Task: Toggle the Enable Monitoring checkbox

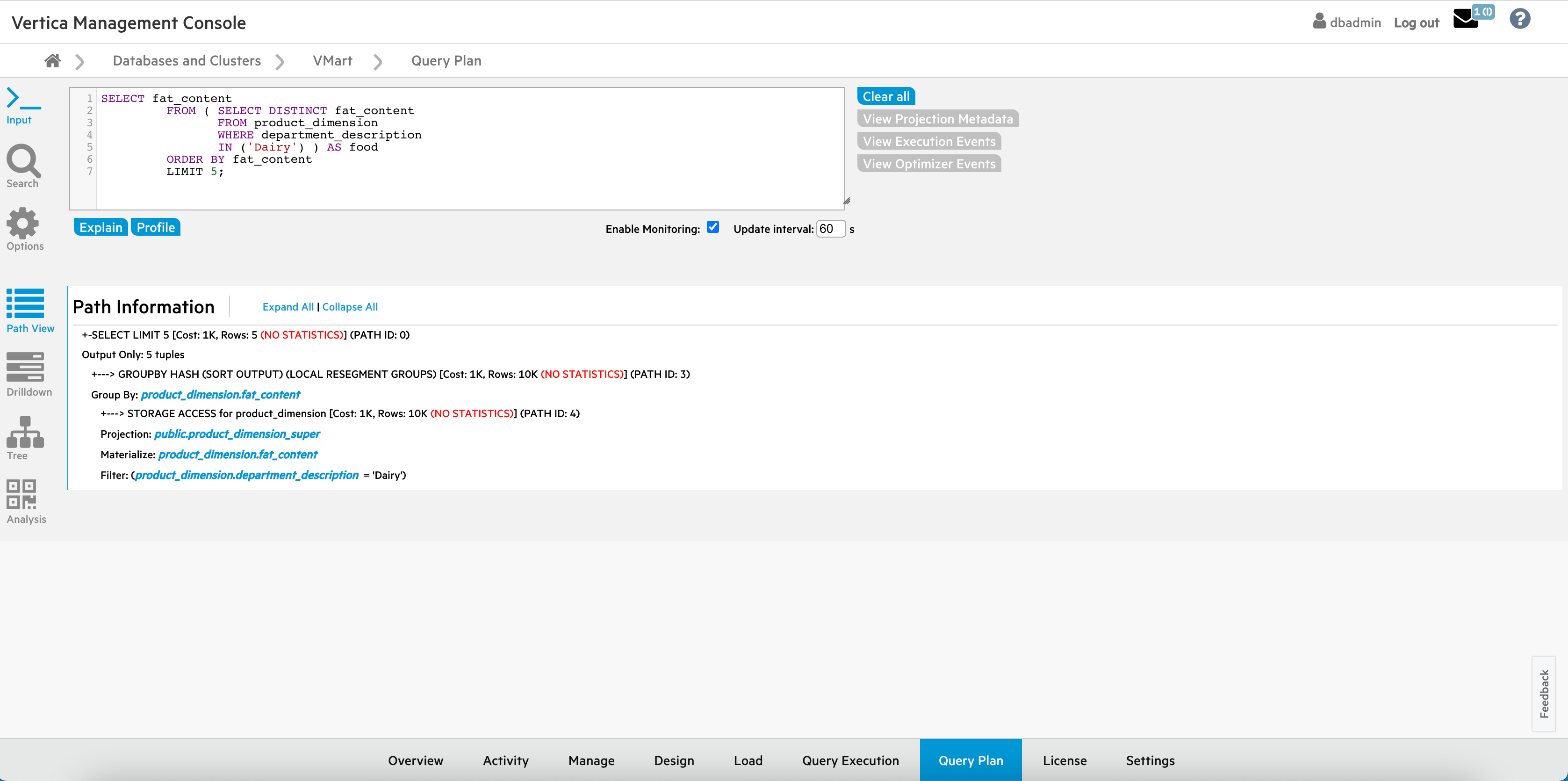Action: coord(713,227)
